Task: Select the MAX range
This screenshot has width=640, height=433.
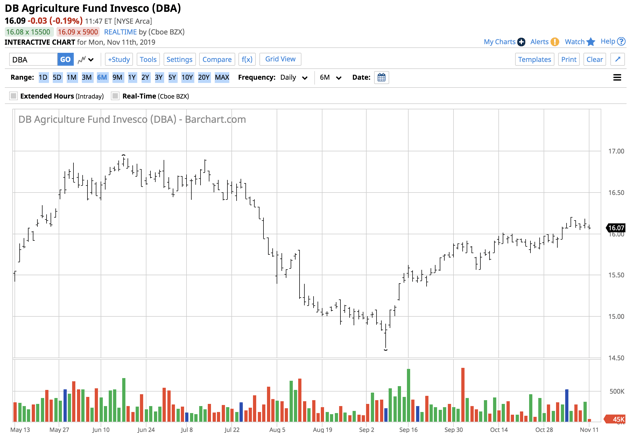Action: click(x=222, y=78)
